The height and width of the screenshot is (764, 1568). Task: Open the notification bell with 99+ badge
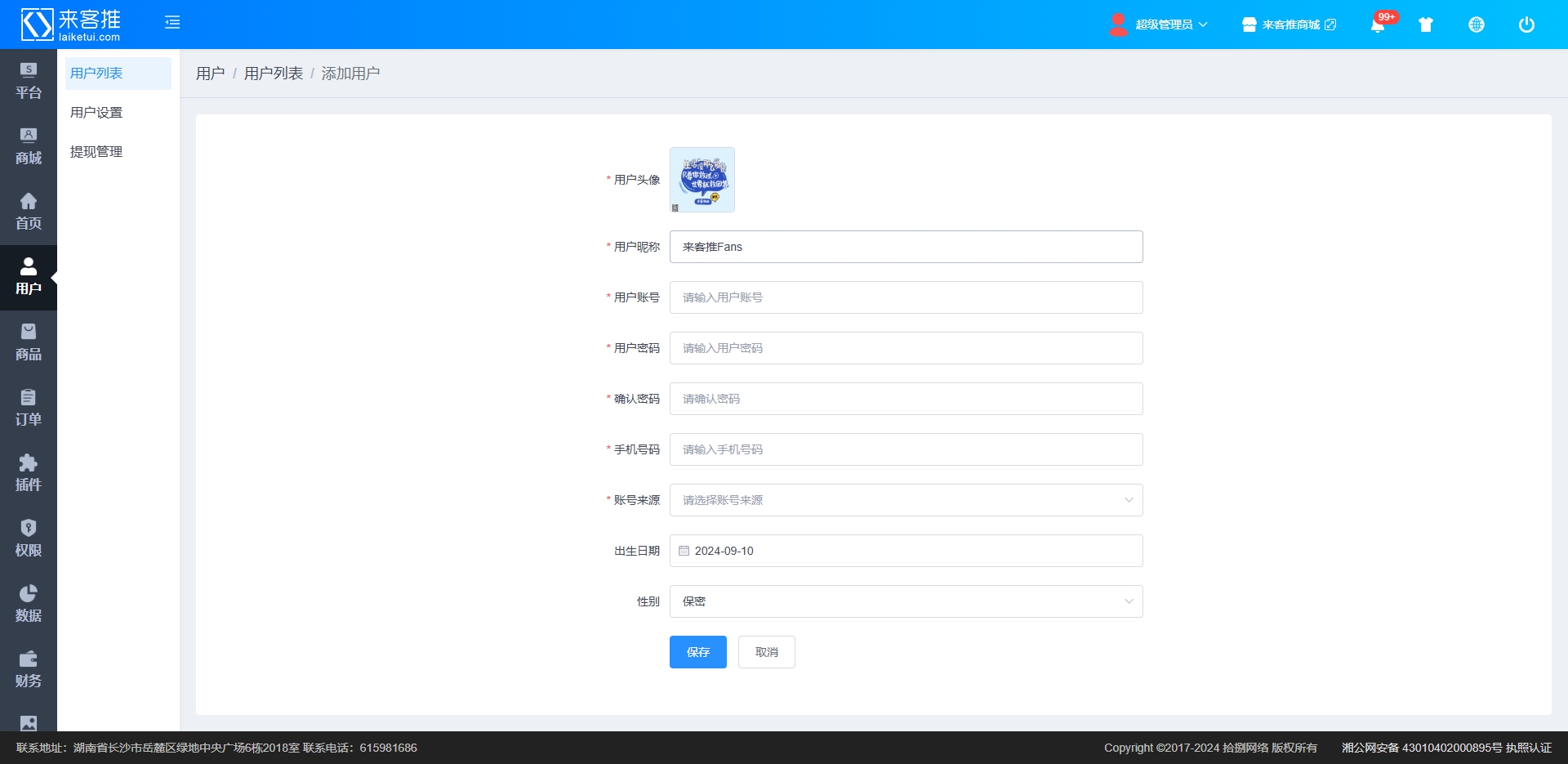coord(1378,25)
